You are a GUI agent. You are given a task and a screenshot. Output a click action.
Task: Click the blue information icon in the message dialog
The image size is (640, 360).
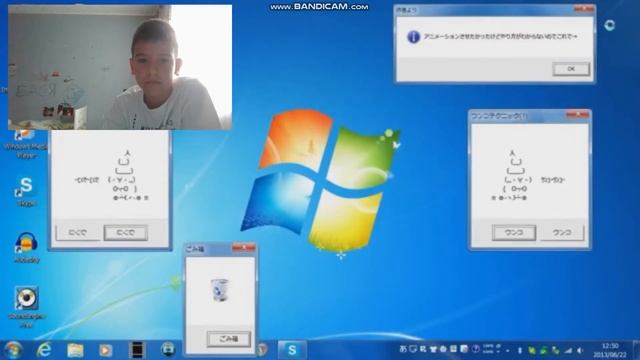coord(413,37)
